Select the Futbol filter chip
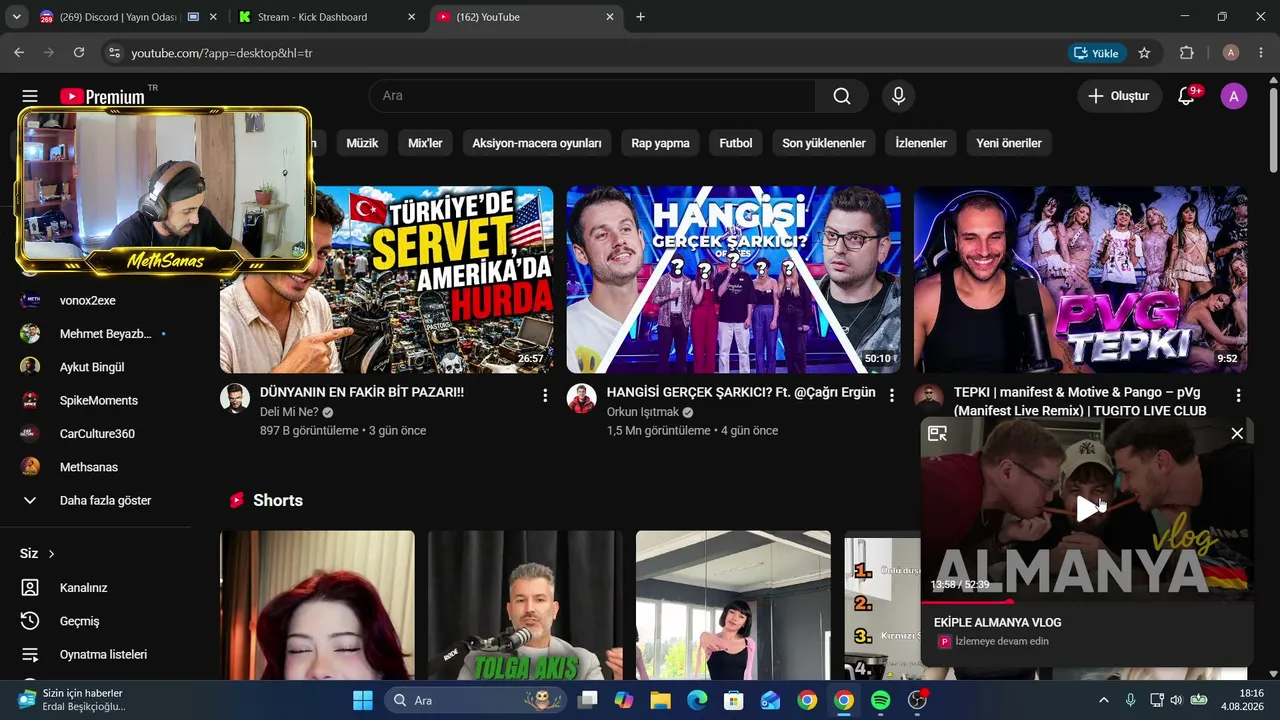The width and height of the screenshot is (1280, 720). (736, 143)
